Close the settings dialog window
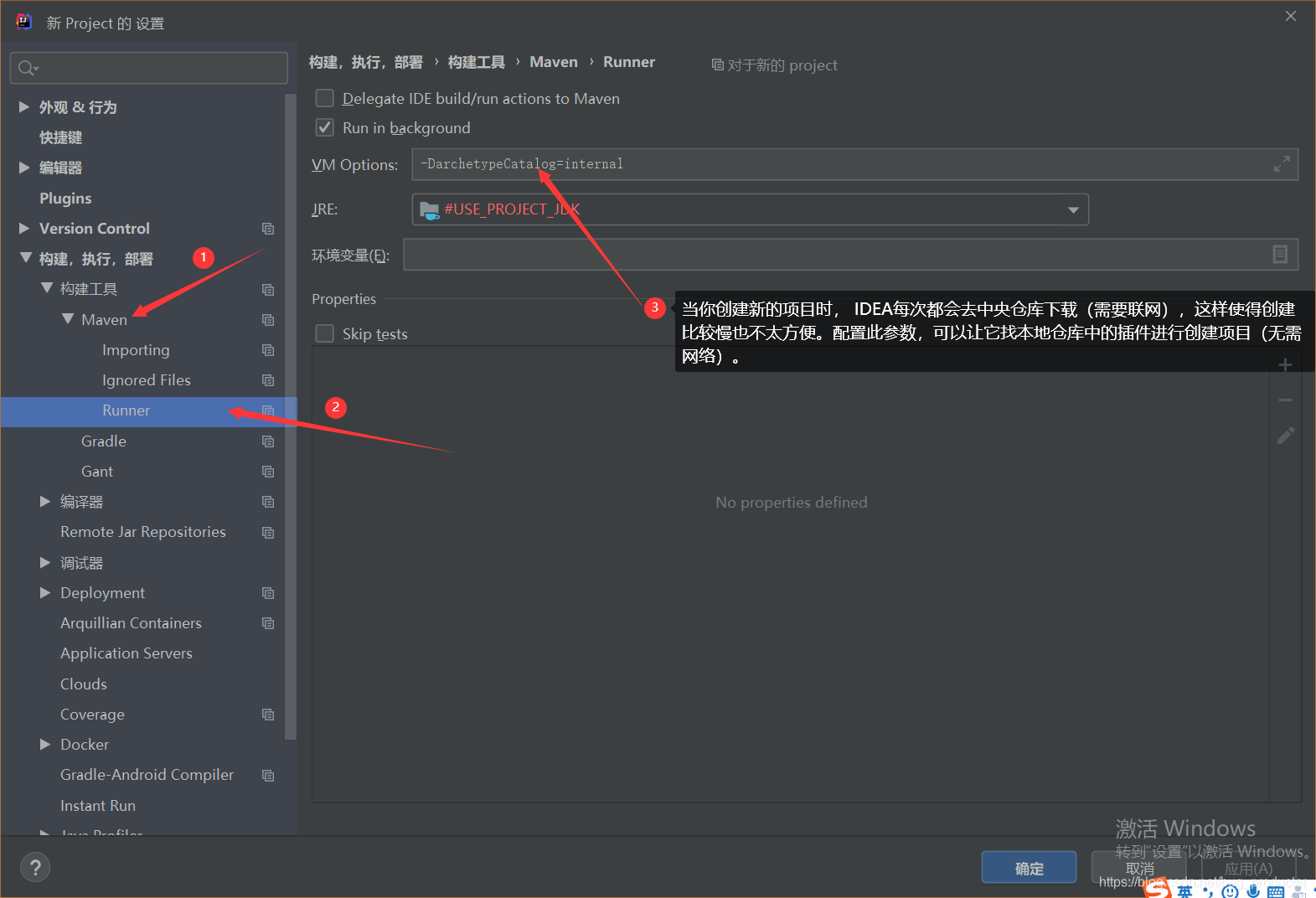 (x=1291, y=16)
